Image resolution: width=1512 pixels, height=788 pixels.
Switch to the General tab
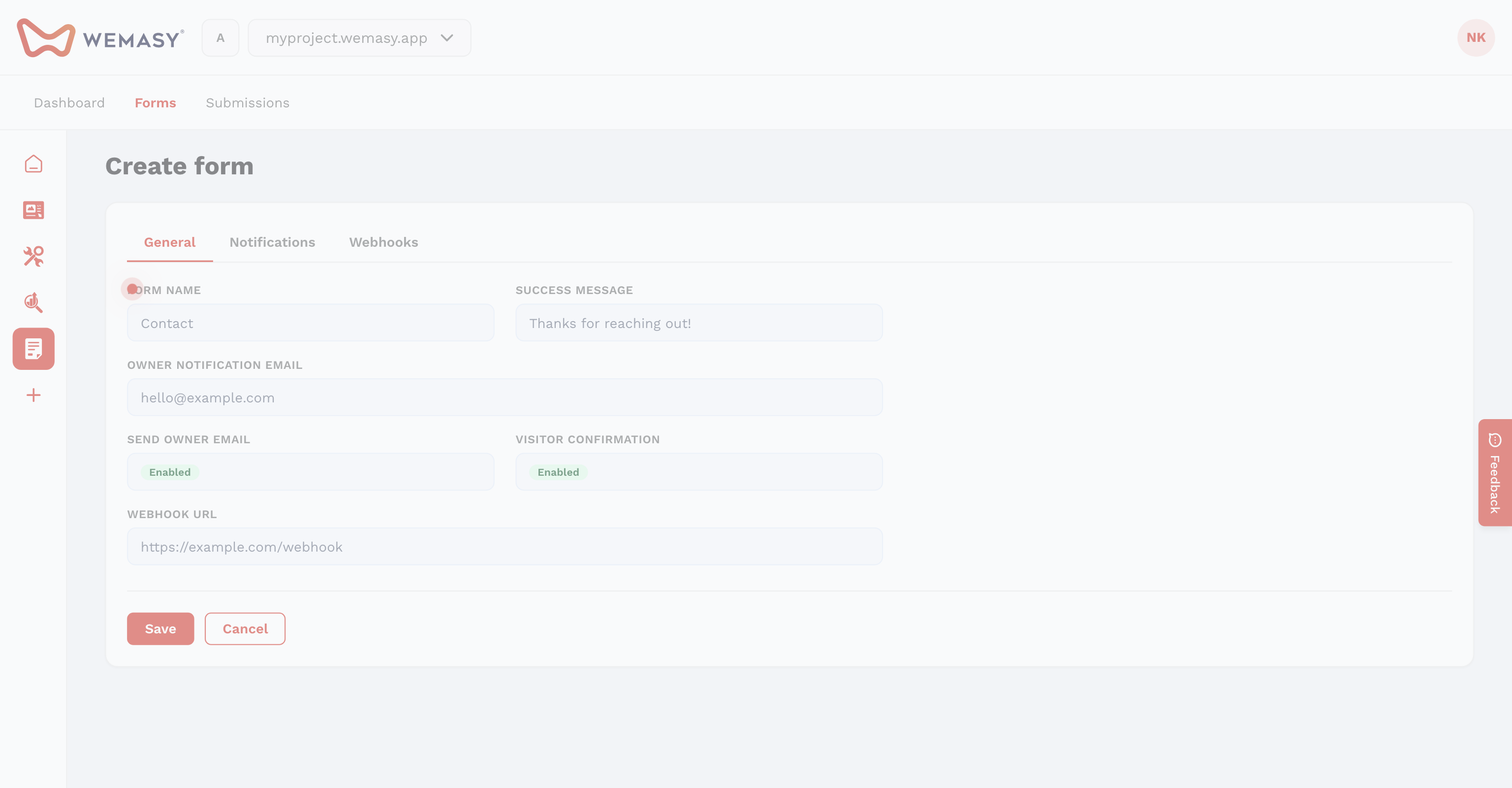(x=170, y=242)
